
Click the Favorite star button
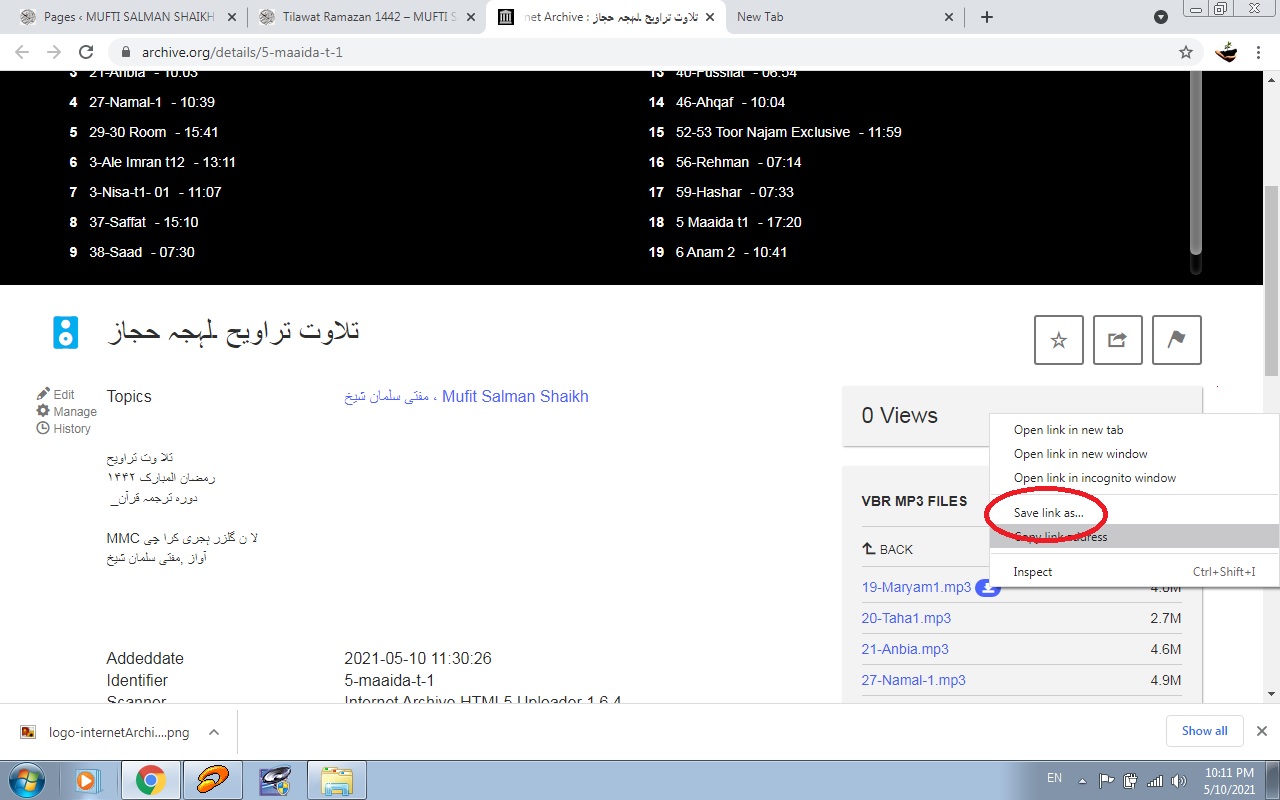pyautogui.click(x=1058, y=340)
